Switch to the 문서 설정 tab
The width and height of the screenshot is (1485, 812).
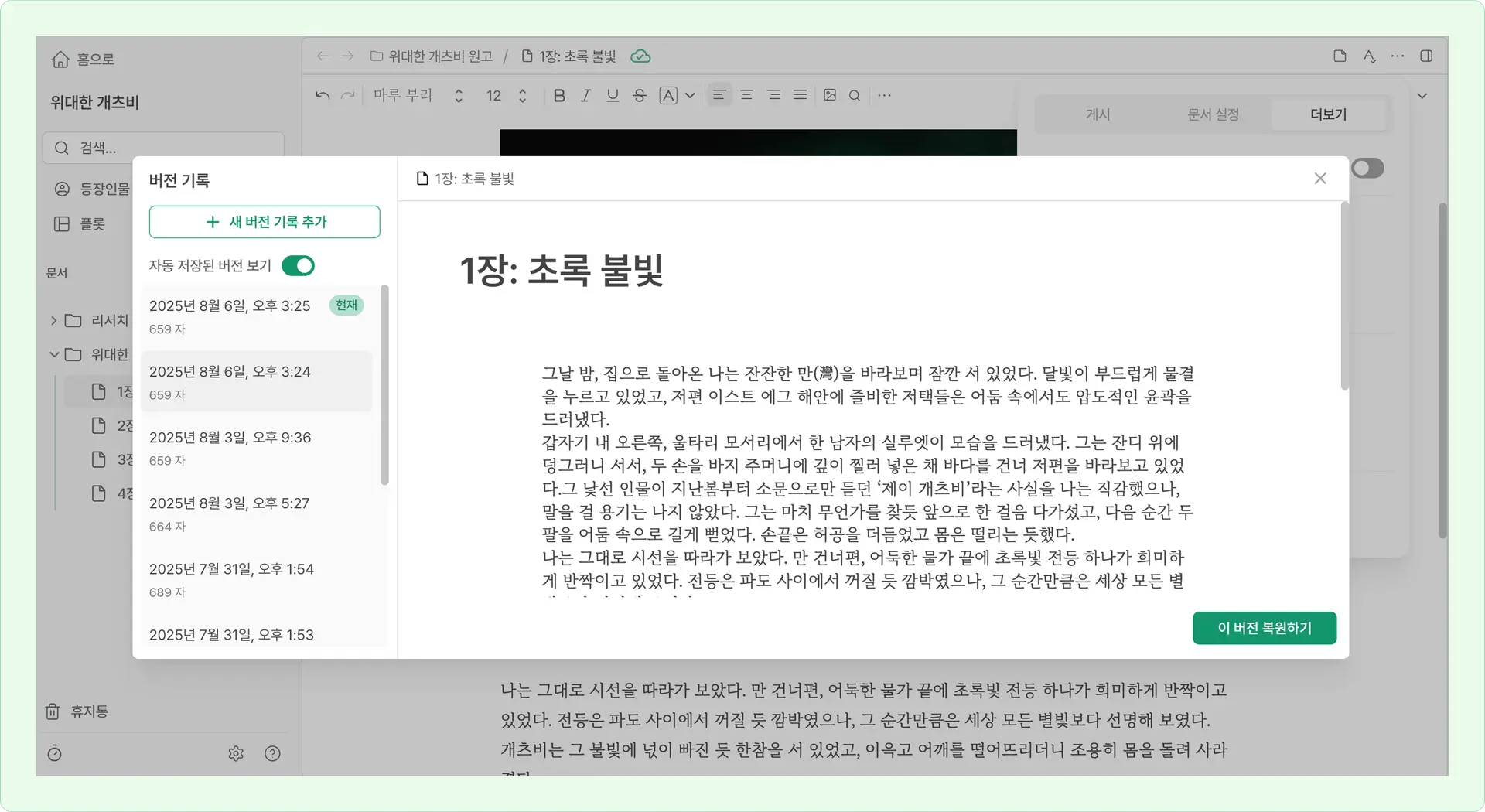pyautogui.click(x=1213, y=114)
